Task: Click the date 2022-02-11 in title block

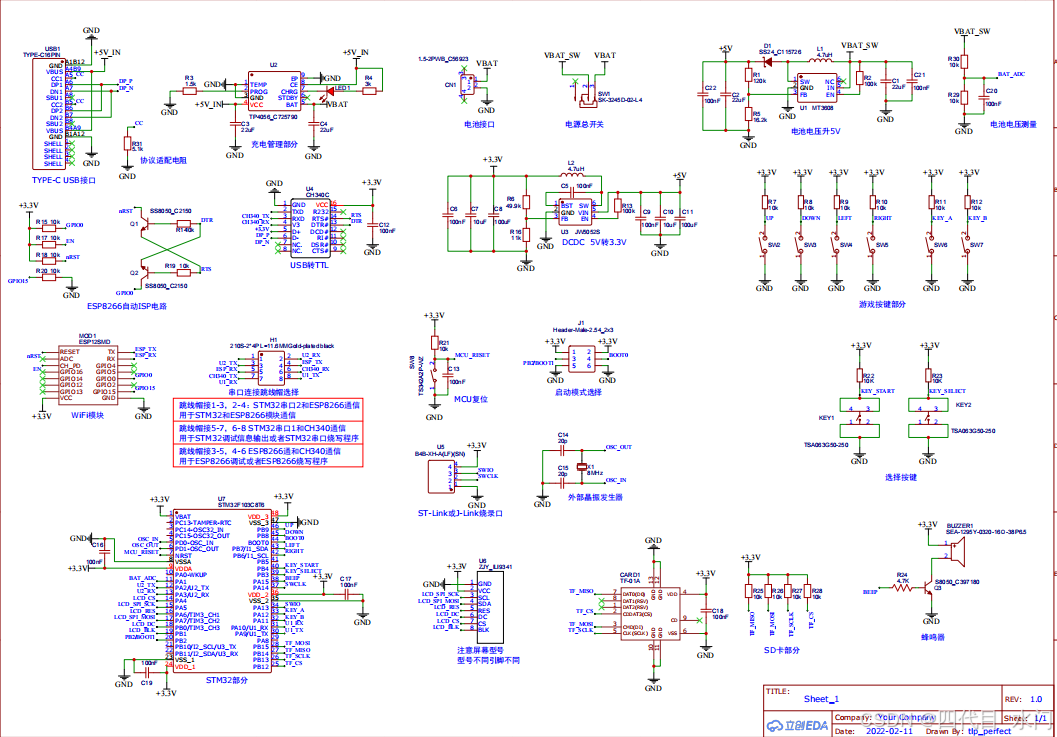Action: pyautogui.click(x=889, y=731)
